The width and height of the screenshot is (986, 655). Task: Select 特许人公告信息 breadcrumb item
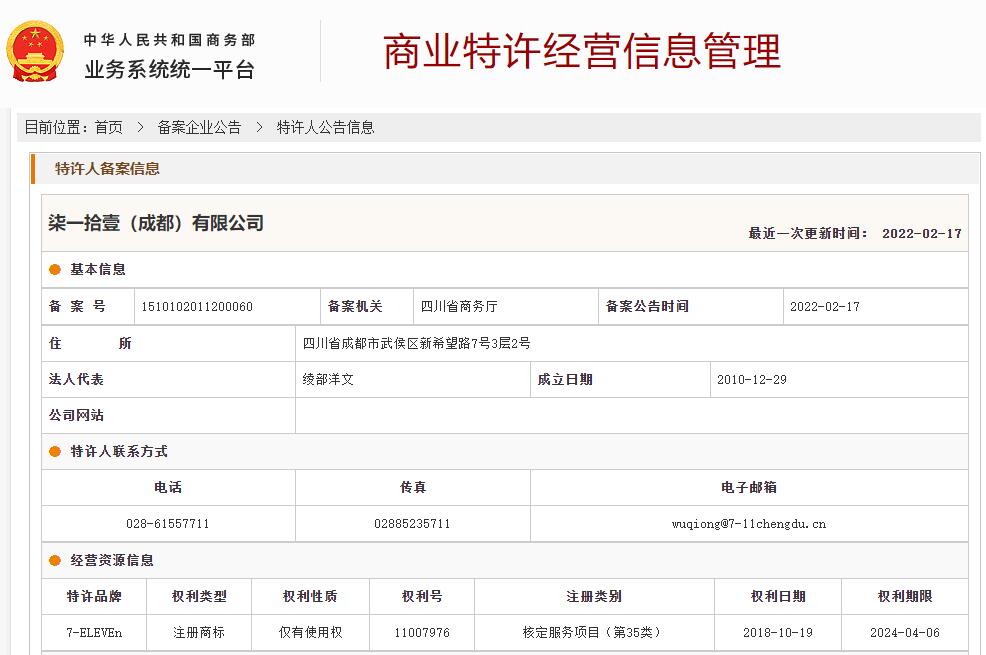pos(325,127)
